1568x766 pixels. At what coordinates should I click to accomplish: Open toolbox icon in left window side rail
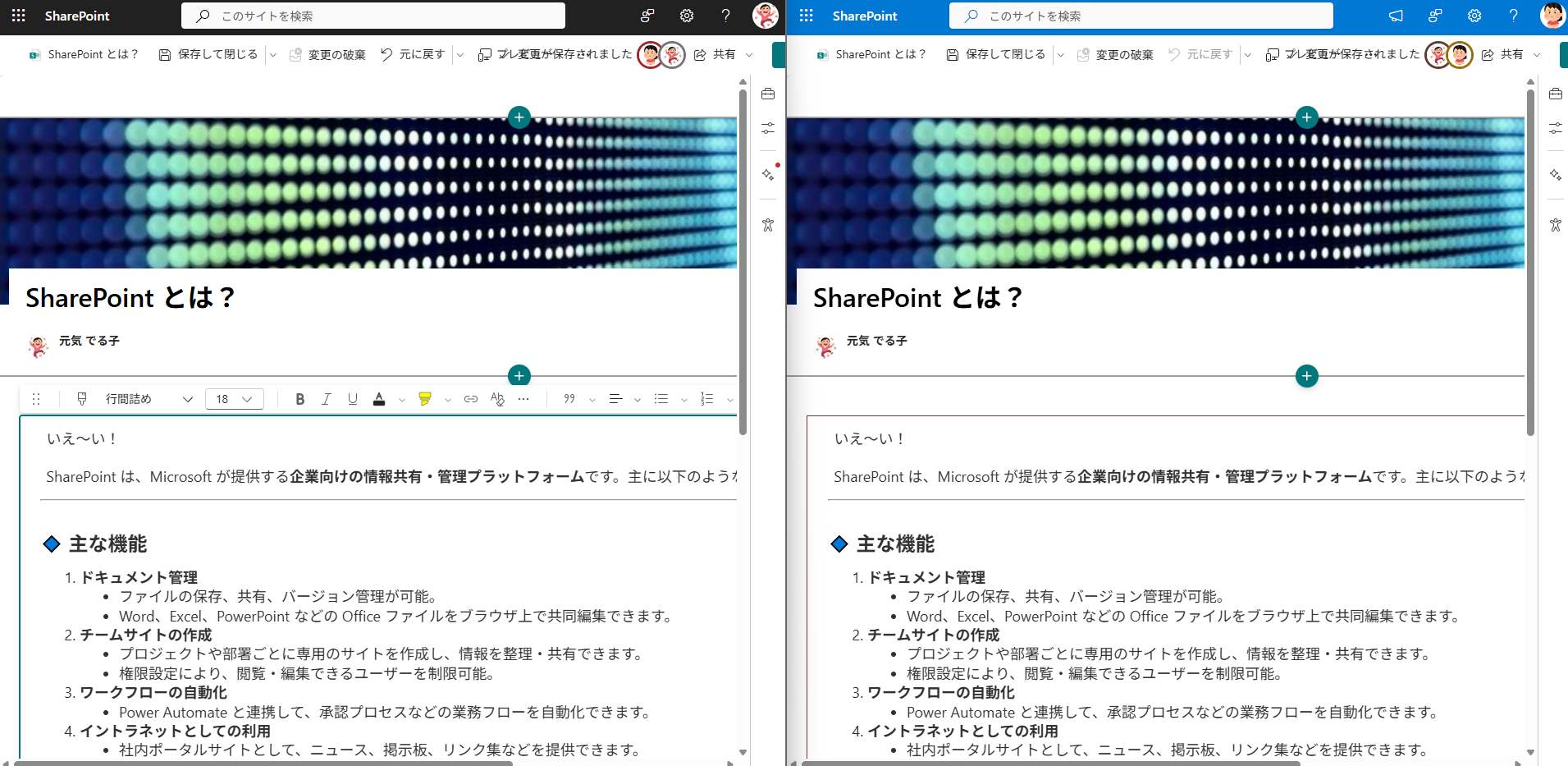(768, 94)
